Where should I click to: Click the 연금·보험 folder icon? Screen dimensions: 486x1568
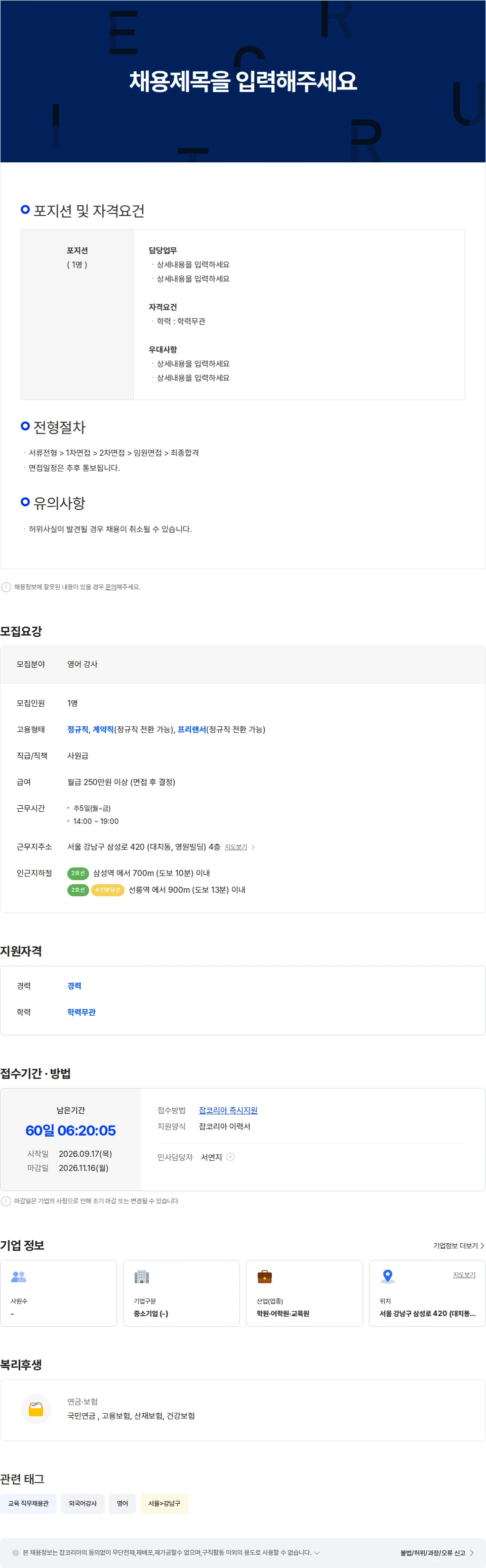click(36, 1409)
